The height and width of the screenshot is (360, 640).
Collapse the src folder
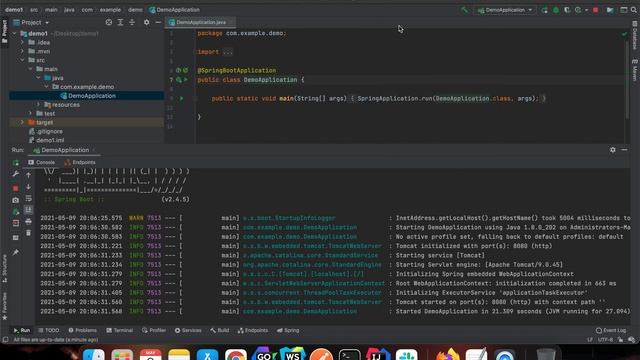coord(22,60)
